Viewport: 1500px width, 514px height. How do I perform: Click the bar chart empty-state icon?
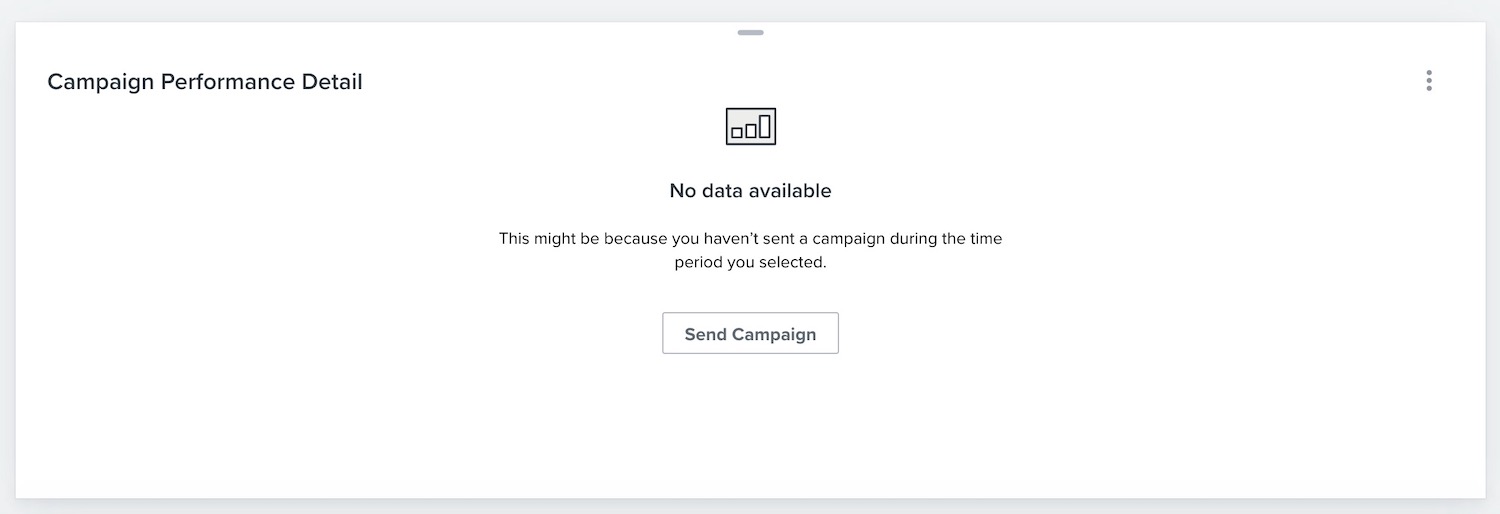coord(750,126)
